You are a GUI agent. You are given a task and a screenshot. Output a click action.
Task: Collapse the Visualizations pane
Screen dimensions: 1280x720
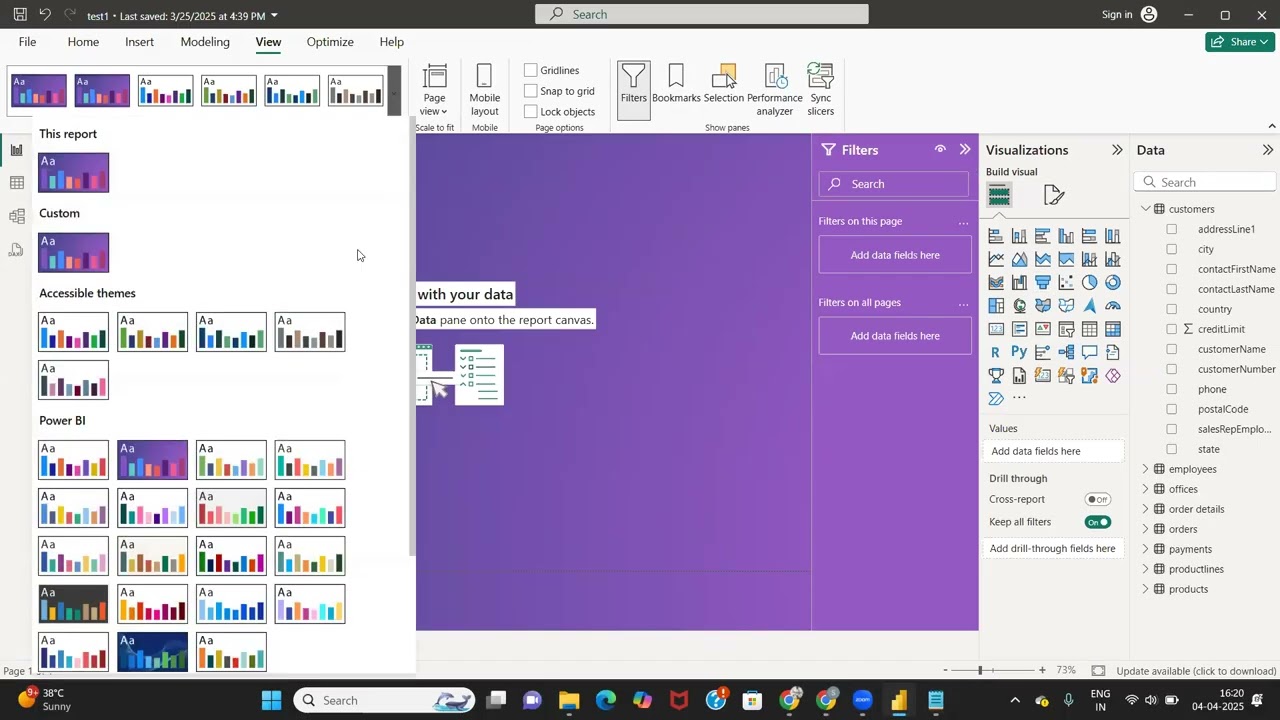pos(1117,150)
